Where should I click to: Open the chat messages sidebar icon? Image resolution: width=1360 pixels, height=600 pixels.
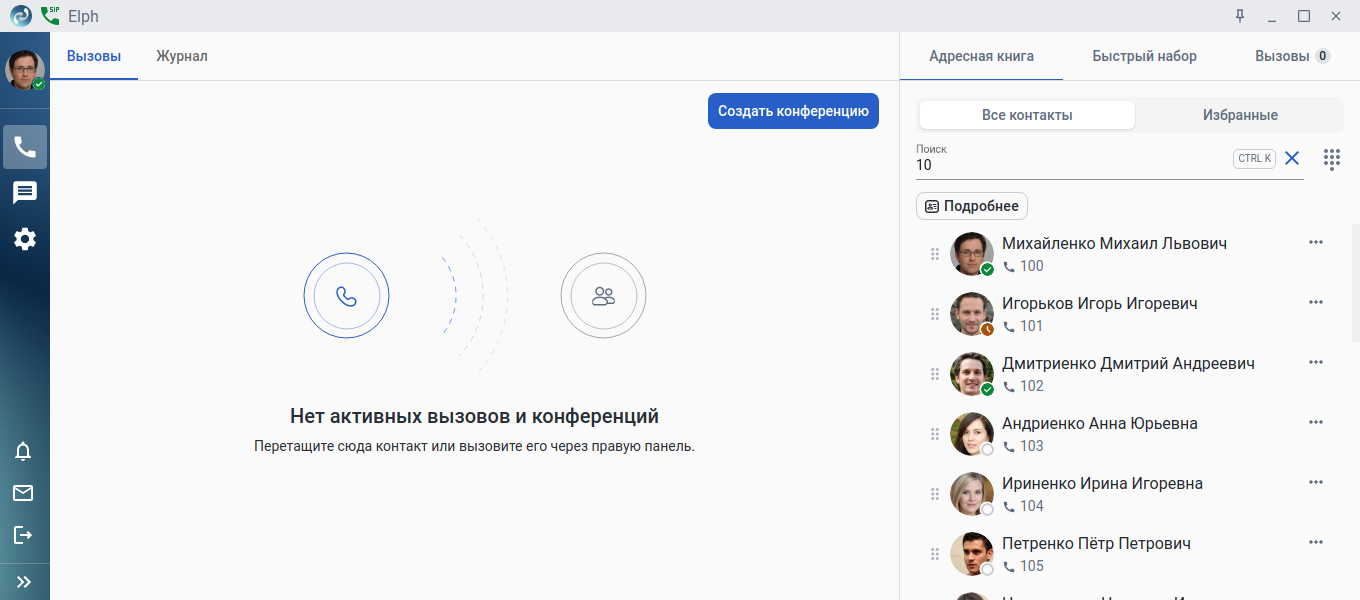coord(25,193)
